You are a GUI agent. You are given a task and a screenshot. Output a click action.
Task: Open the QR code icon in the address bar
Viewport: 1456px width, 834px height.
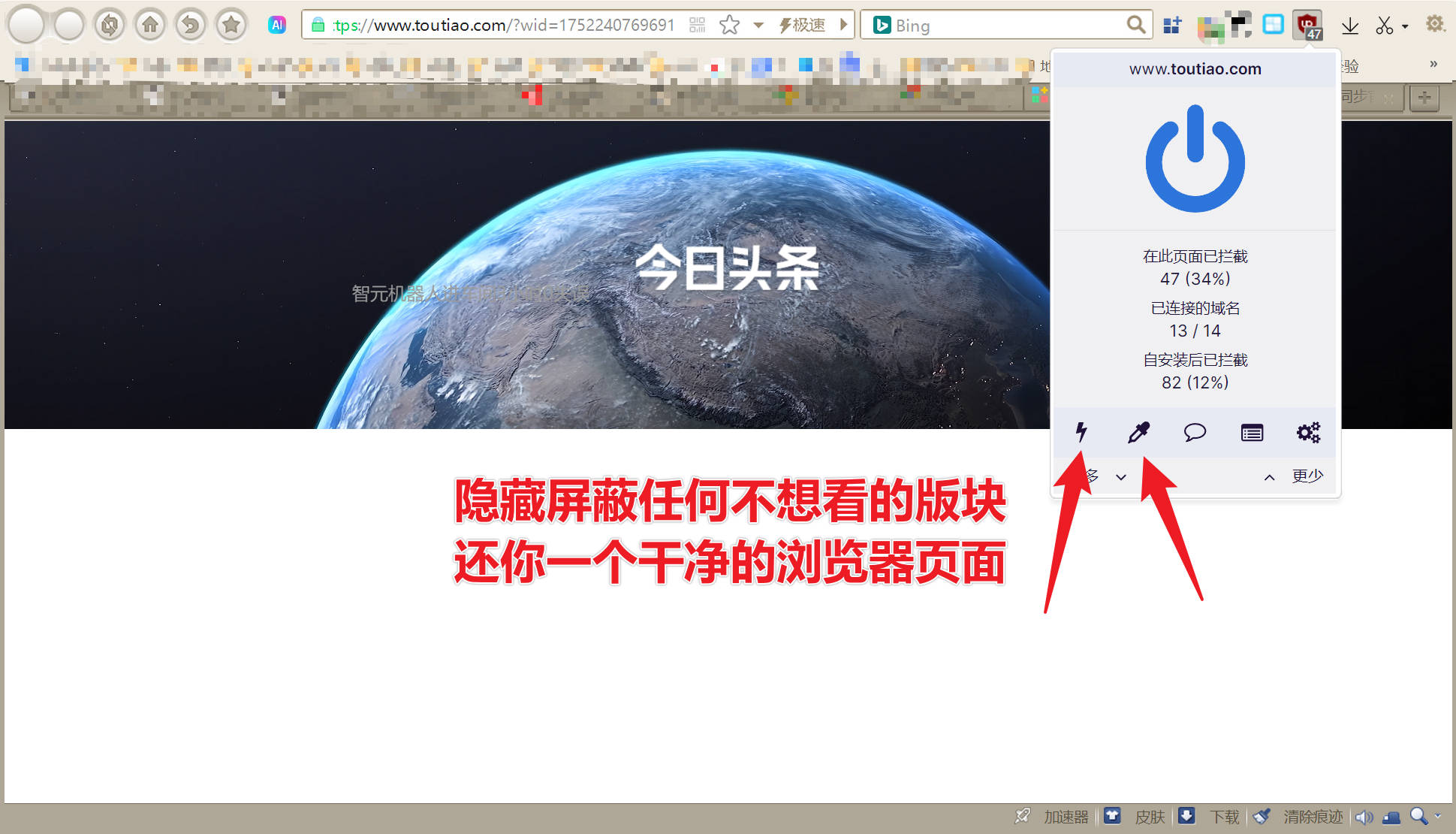pos(698,25)
